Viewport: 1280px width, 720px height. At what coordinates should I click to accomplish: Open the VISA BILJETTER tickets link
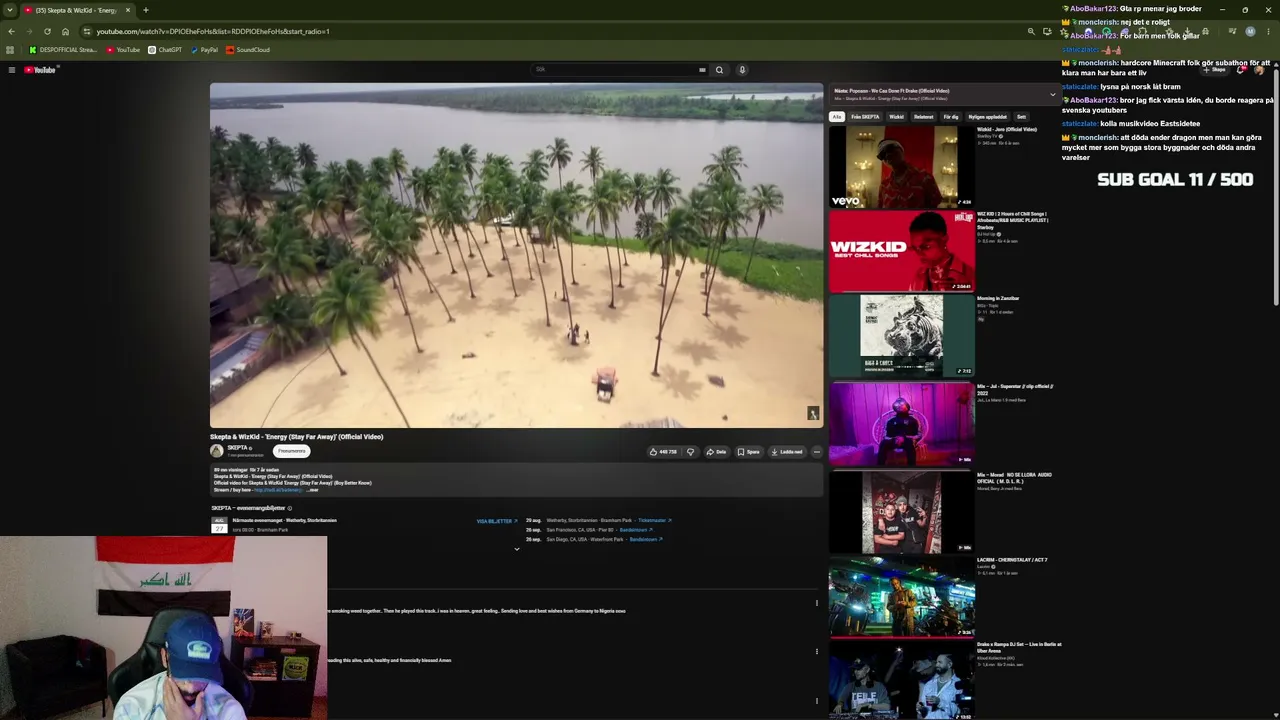[x=497, y=521]
